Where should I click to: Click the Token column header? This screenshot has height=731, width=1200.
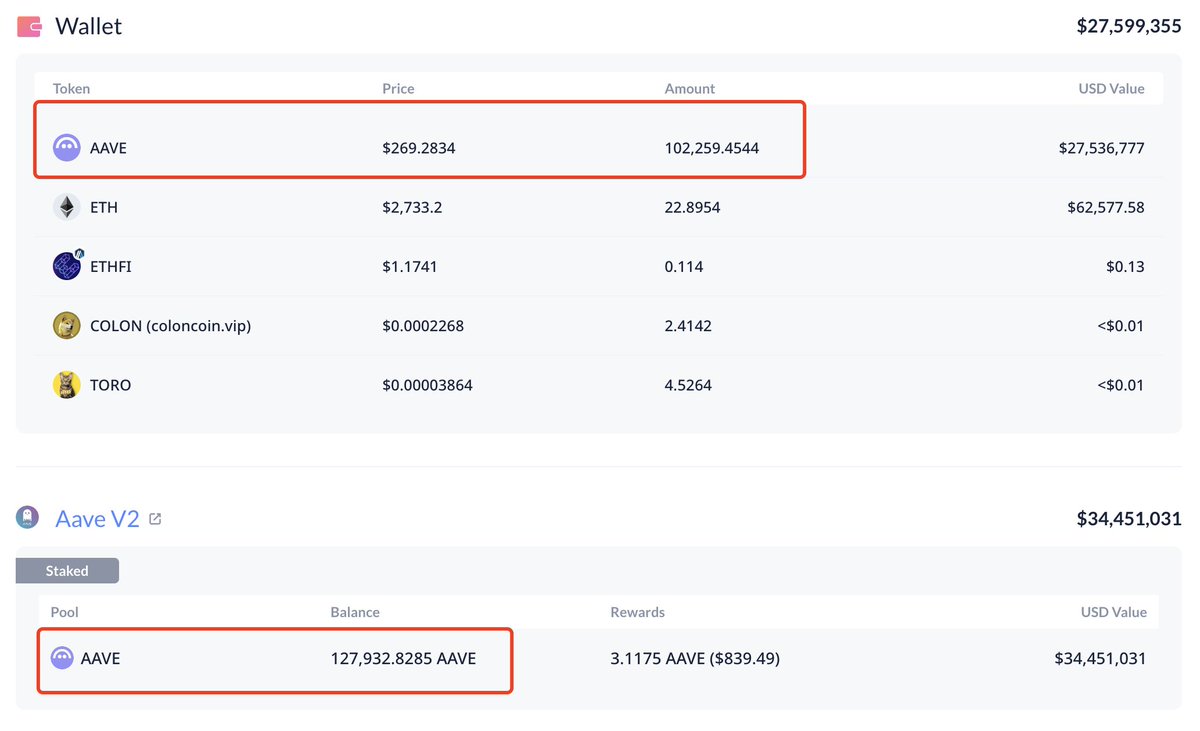71,89
